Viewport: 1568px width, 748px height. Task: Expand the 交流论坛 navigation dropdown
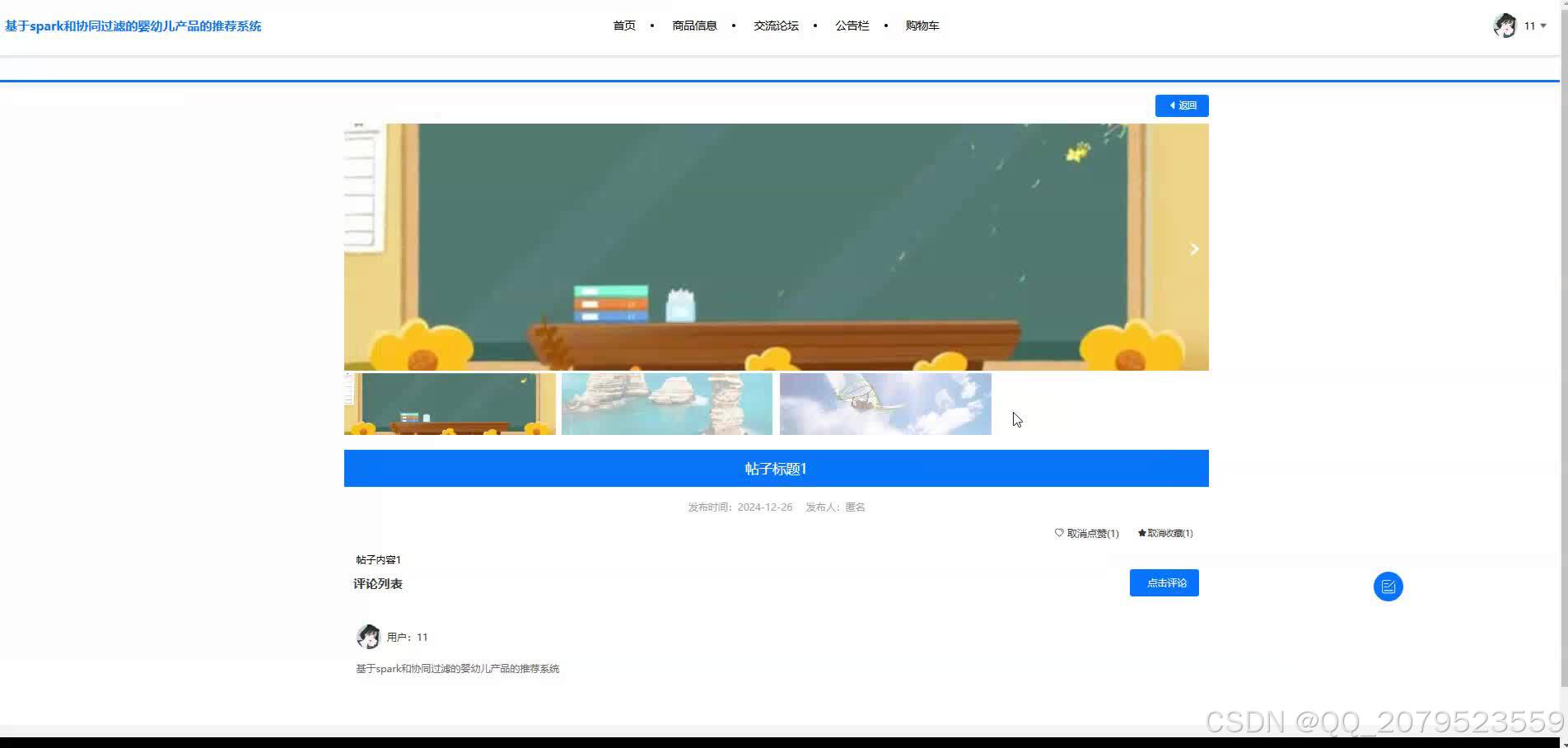(775, 26)
